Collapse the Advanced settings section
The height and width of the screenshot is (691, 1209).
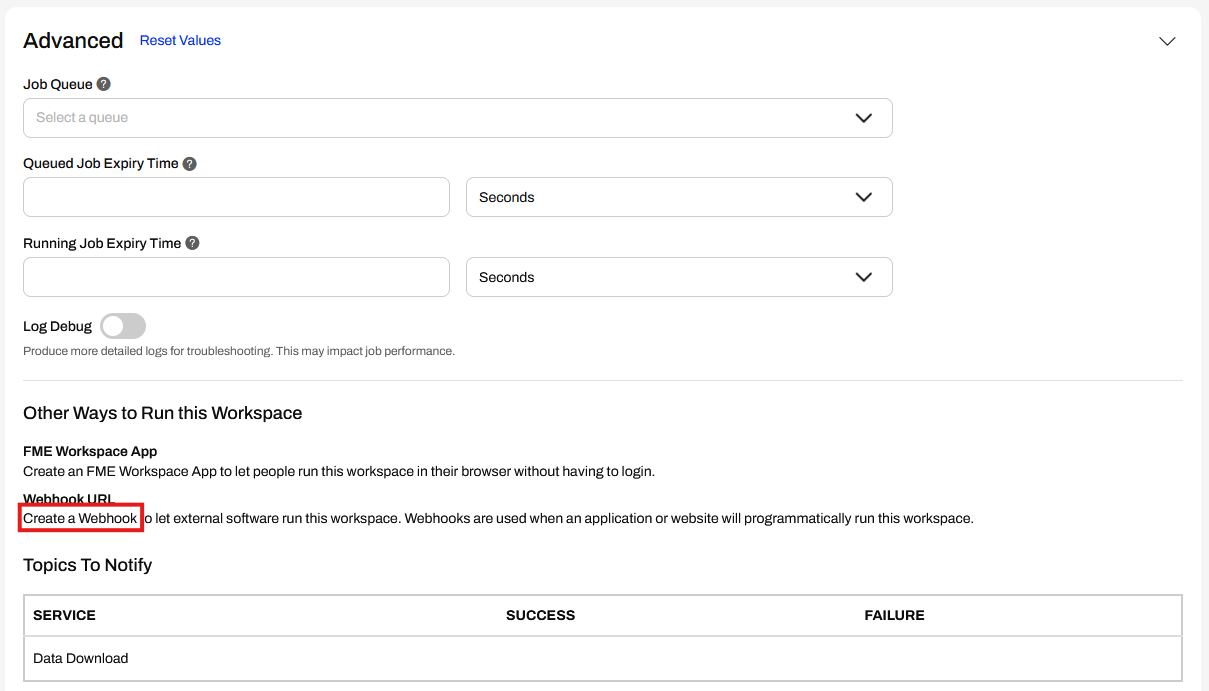click(1167, 41)
